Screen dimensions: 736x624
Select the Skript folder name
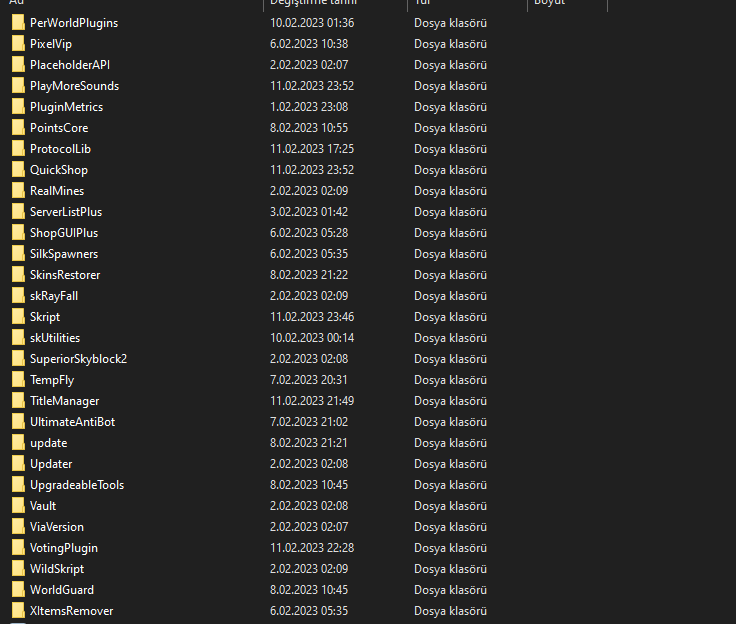coord(45,317)
